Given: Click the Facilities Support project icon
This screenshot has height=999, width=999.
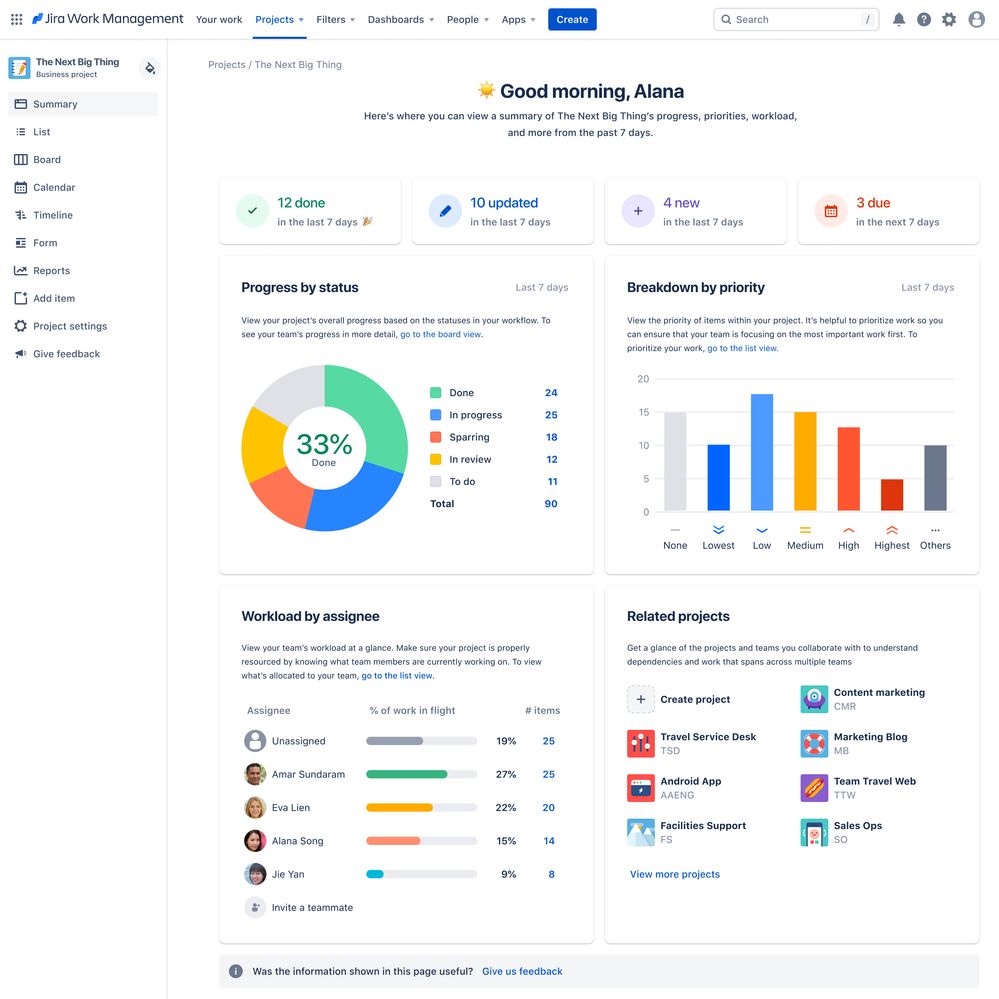Looking at the screenshot, I should pyautogui.click(x=640, y=832).
